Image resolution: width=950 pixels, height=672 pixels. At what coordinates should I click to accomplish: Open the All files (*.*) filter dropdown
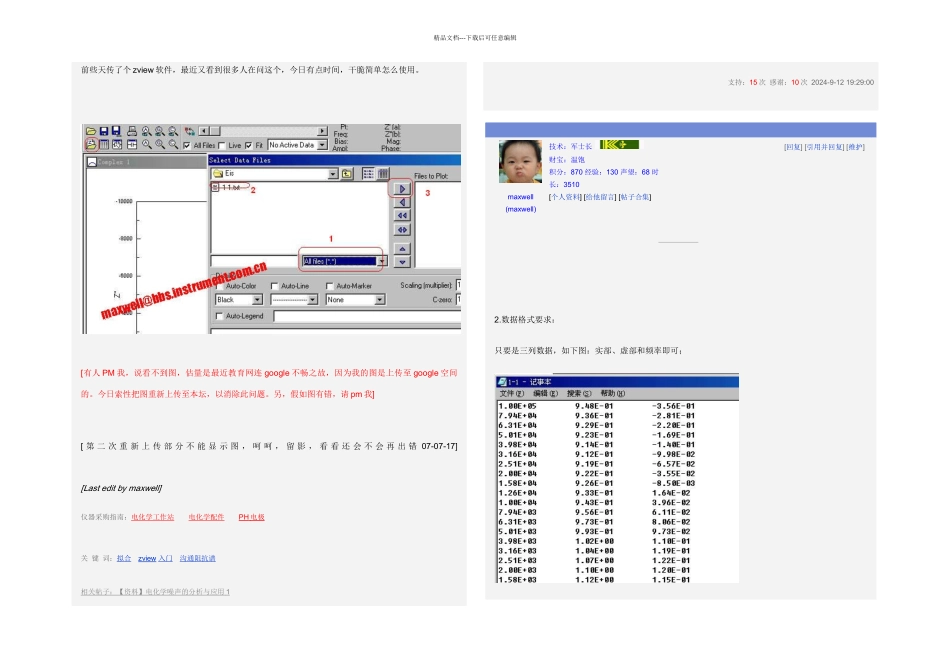pyautogui.click(x=382, y=261)
